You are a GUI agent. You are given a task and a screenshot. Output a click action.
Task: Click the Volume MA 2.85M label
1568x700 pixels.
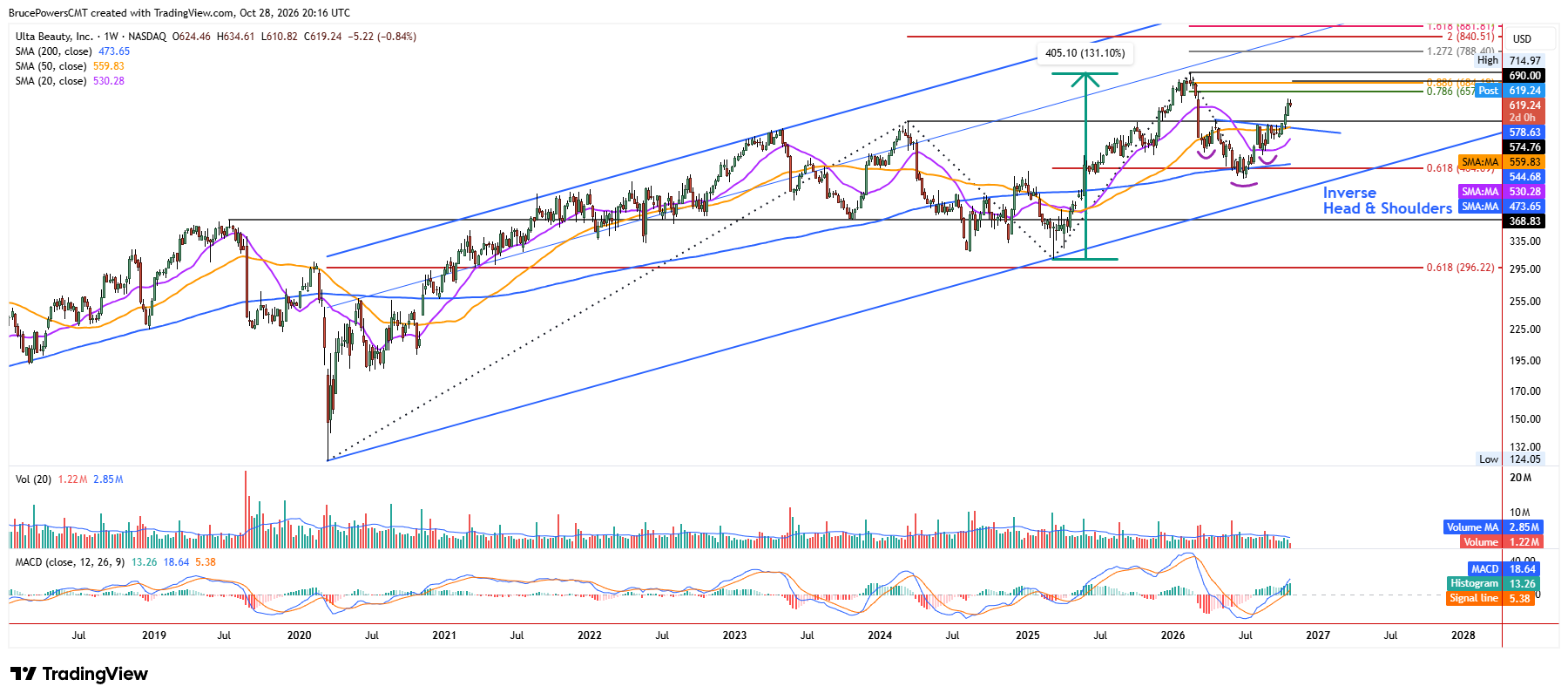pyautogui.click(x=1493, y=527)
